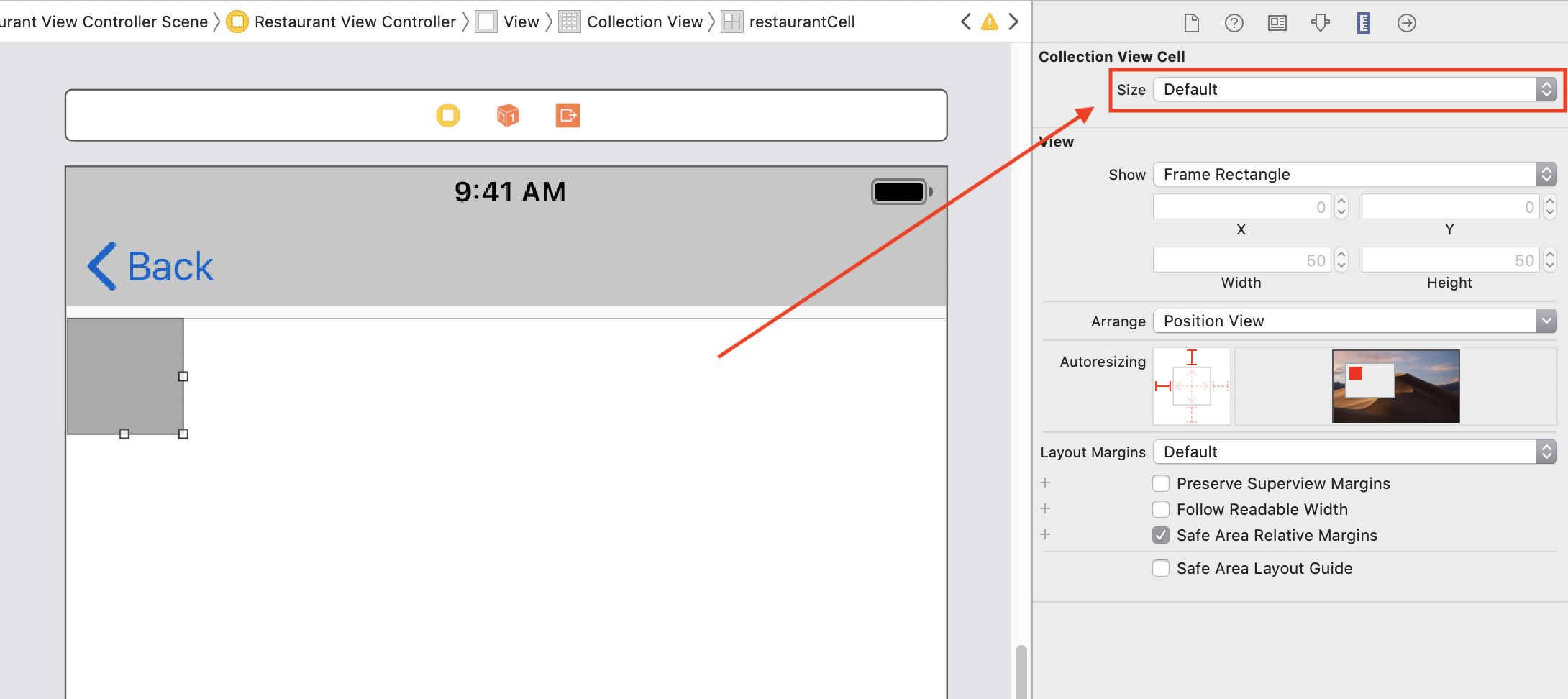Viewport: 1568px width, 699px height.
Task: Select the battery indicator in status bar
Action: (902, 192)
